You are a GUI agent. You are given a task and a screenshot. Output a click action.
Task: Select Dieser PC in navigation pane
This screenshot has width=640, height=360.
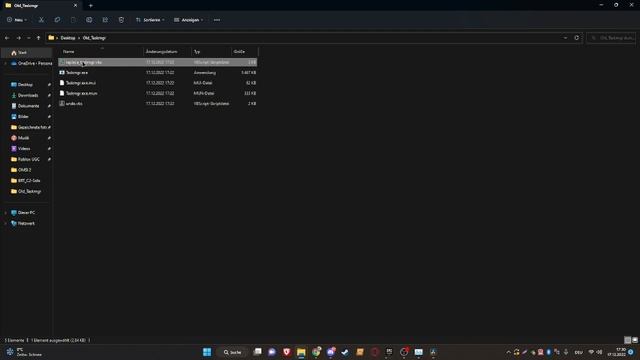point(27,213)
